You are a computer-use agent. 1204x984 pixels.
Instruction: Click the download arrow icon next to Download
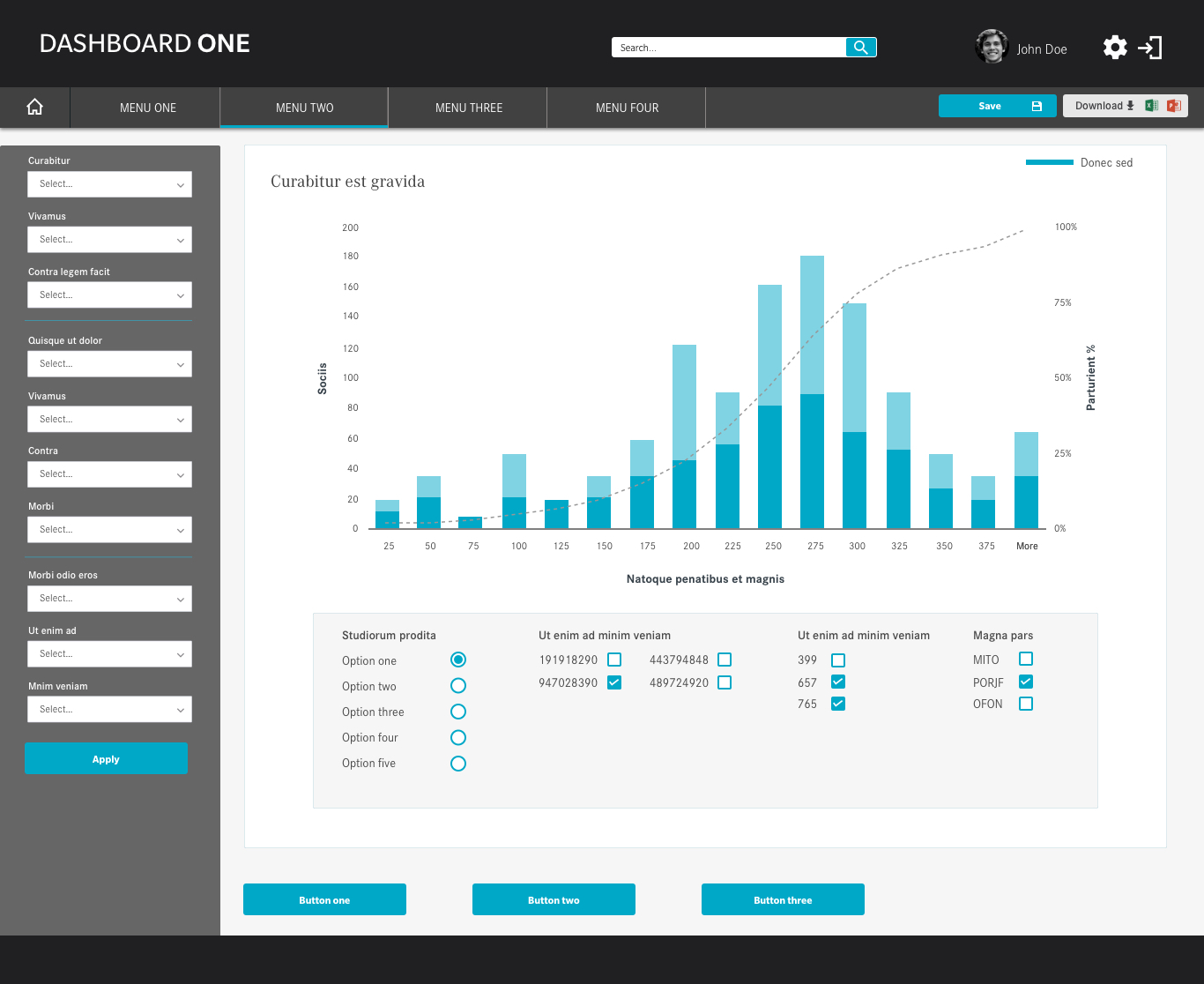pos(1131,106)
